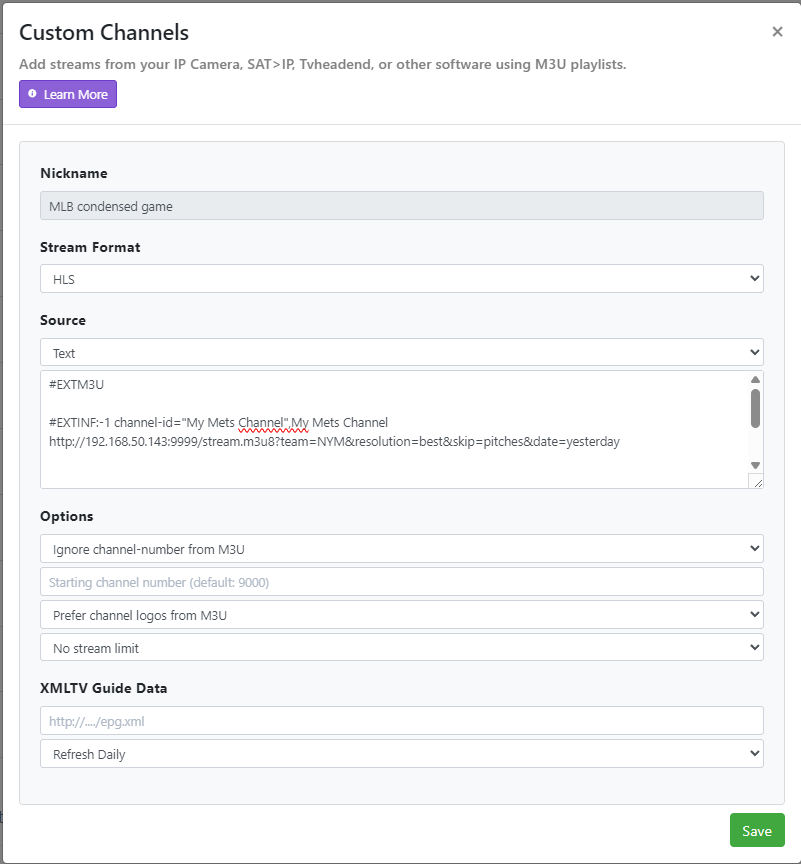Click the Learn More text label
This screenshot has width=801, height=864.
point(76,94)
